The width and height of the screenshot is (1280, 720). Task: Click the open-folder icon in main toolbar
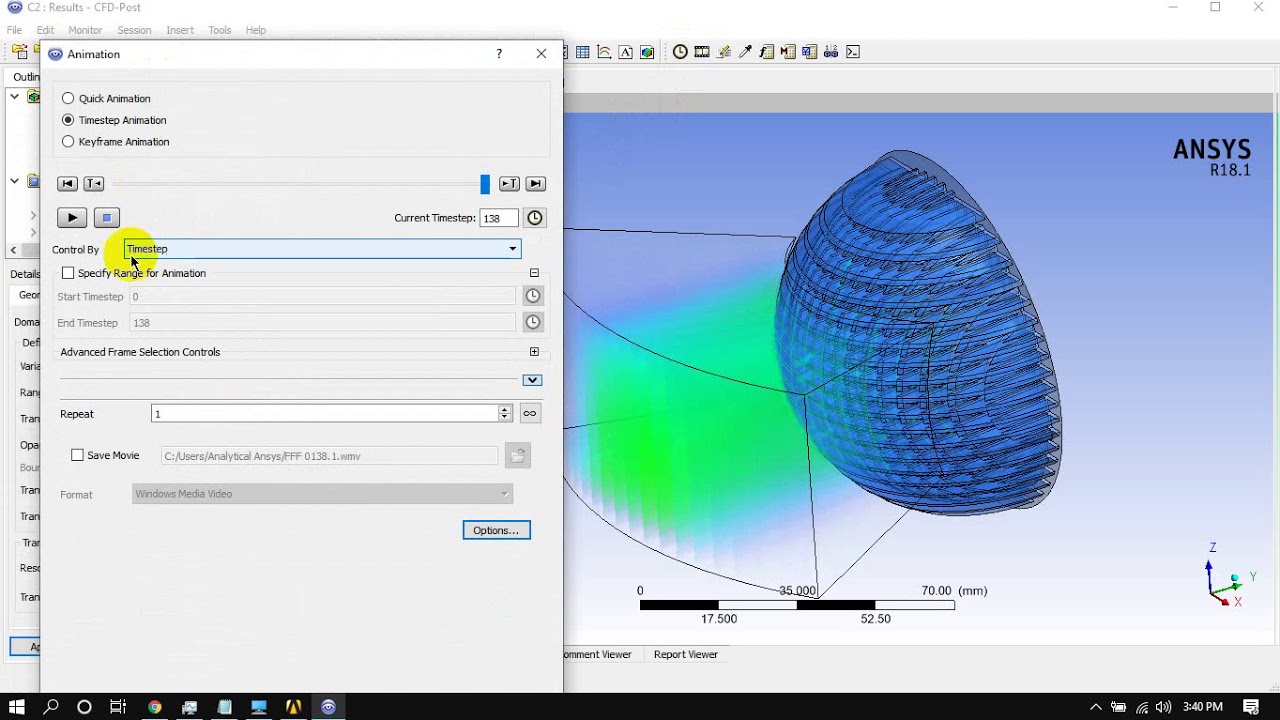point(20,52)
